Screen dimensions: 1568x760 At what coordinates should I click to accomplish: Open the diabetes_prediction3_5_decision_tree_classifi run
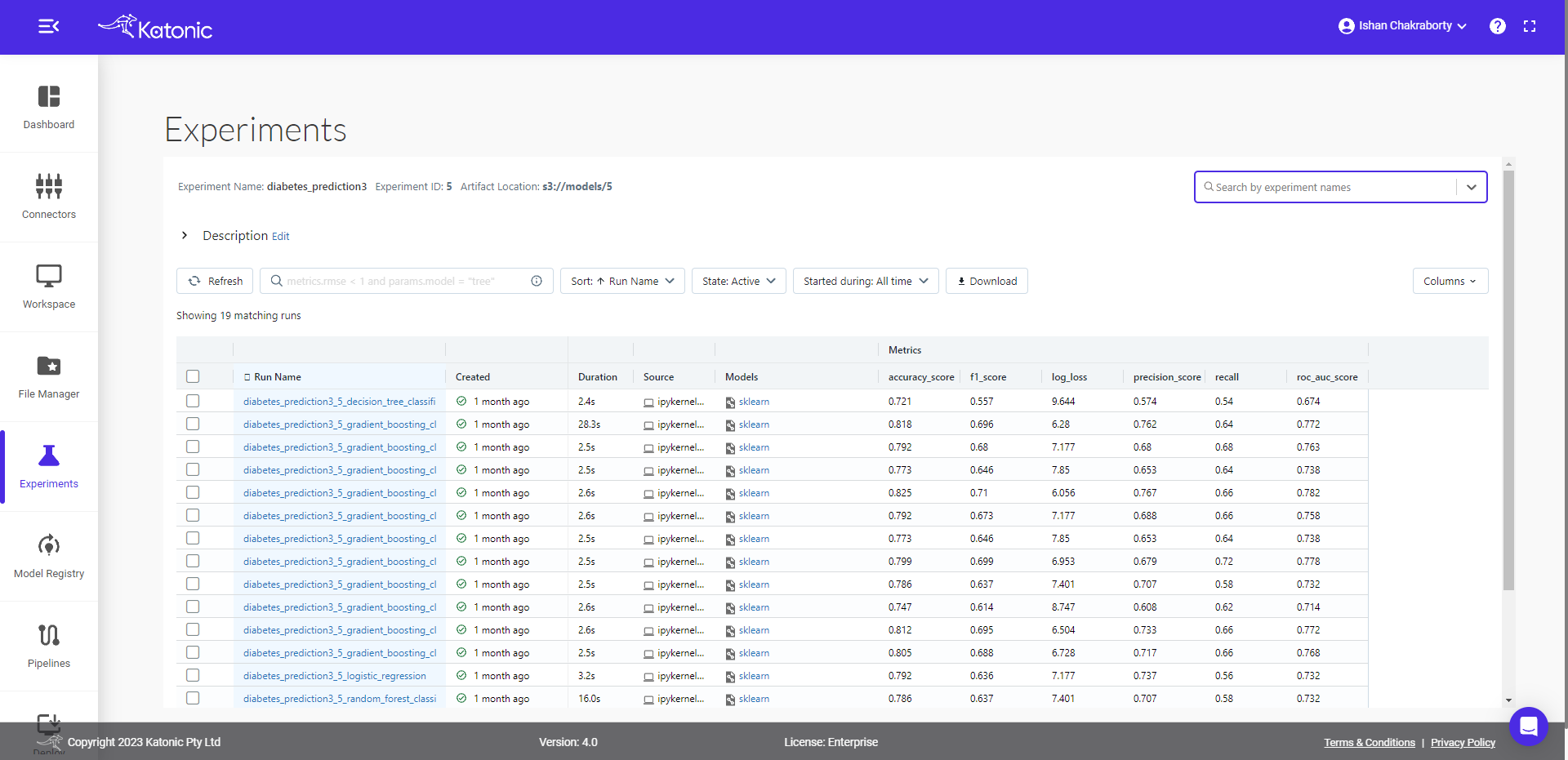coord(339,402)
